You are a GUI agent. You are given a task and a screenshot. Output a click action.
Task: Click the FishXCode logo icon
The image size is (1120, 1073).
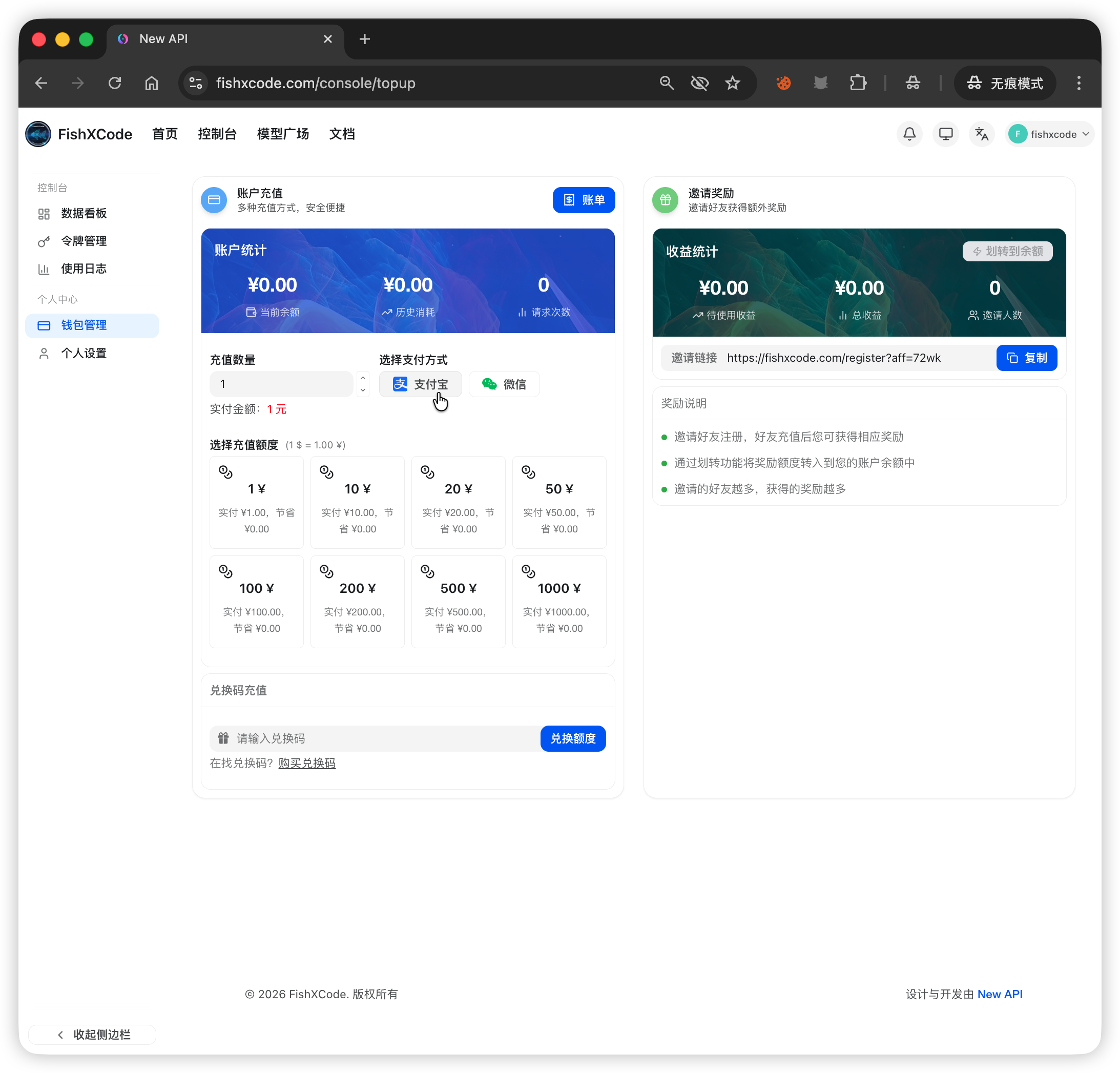(x=38, y=134)
